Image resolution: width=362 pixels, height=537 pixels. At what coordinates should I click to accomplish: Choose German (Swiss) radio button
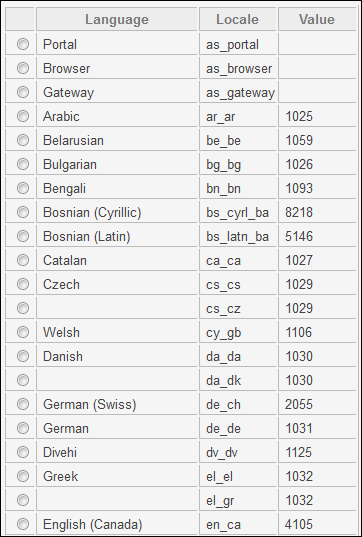[x=23, y=404]
